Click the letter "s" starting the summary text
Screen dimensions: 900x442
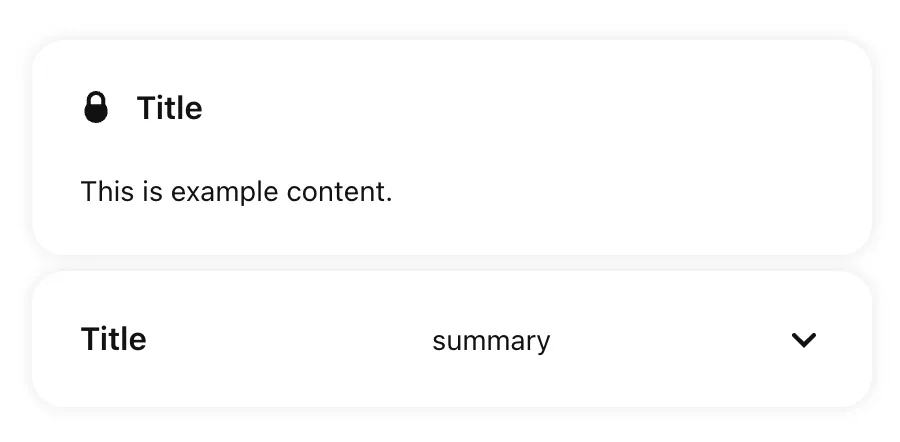click(x=438, y=342)
